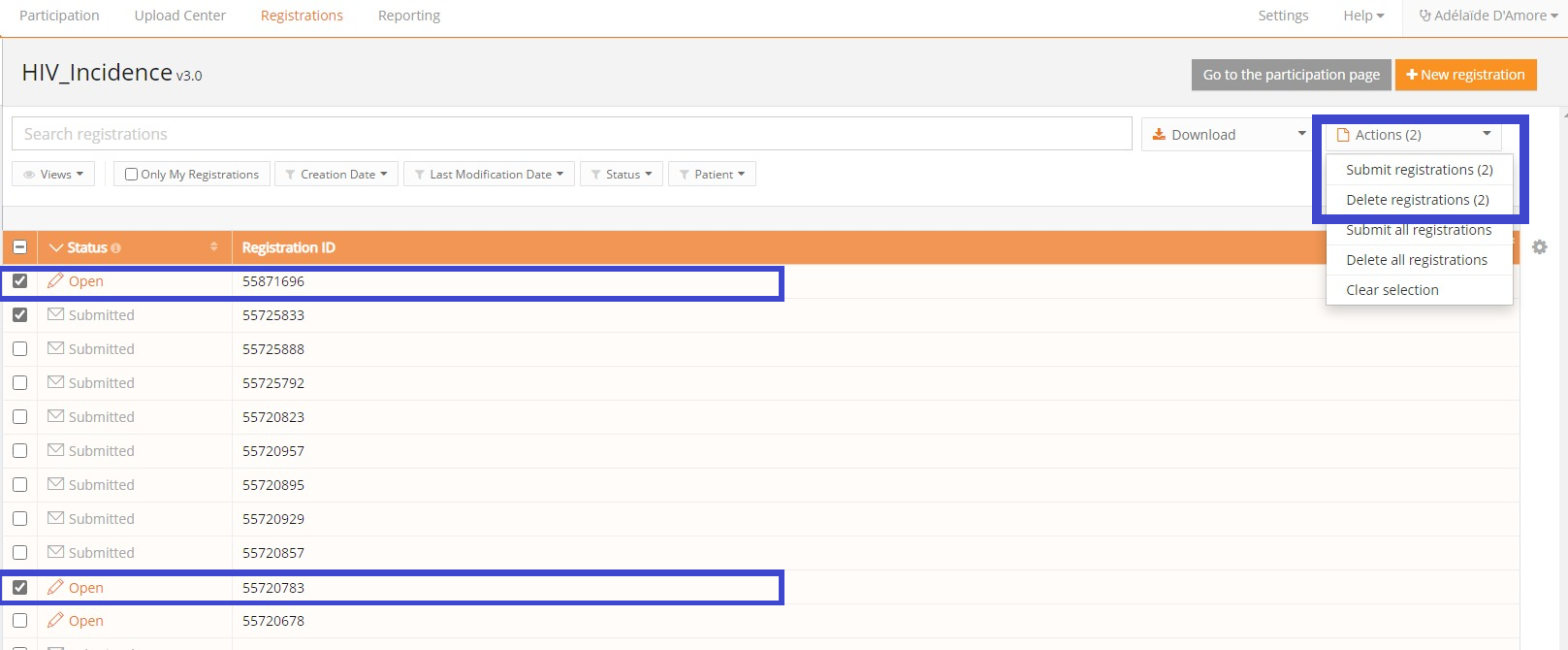This screenshot has height=650, width=1568.
Task: Click pencil icon for registration 55871696
Action: pyautogui.click(x=56, y=281)
